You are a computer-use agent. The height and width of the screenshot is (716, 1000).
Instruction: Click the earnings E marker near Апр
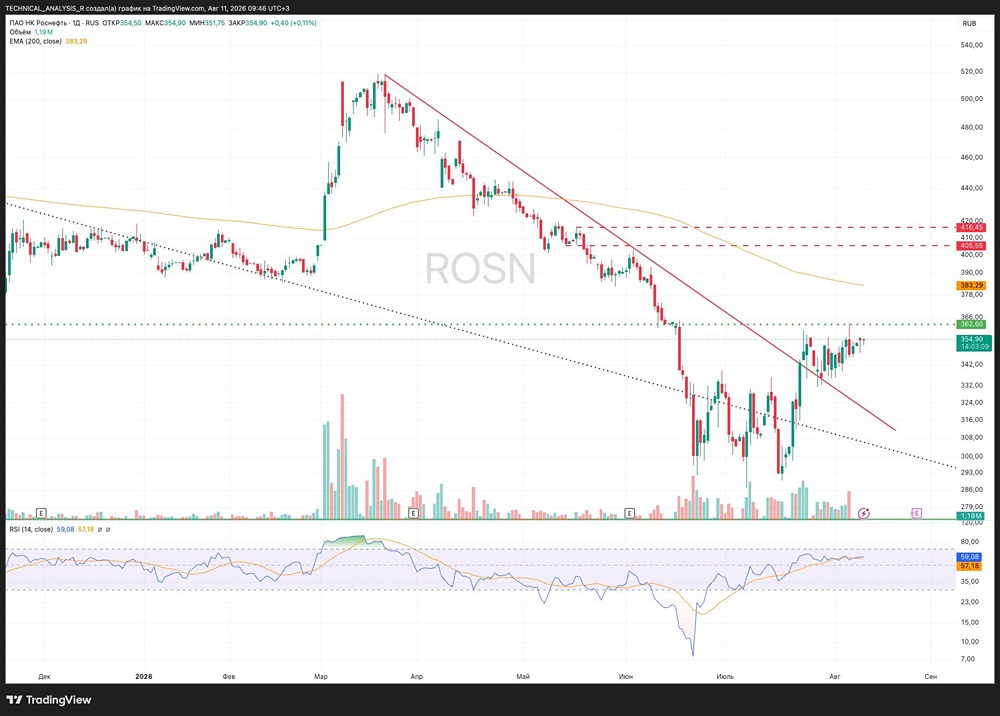(413, 513)
